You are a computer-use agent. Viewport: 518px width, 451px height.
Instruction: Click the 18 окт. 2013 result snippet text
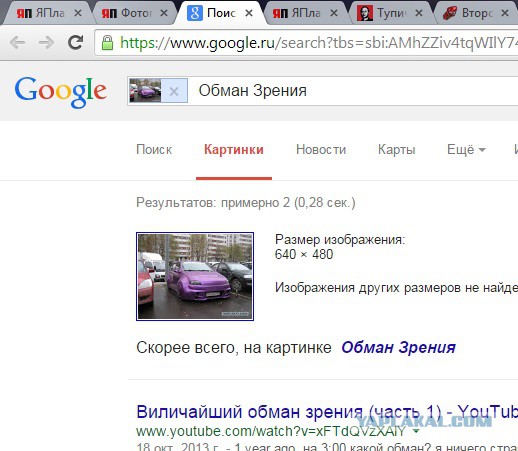tap(327, 446)
